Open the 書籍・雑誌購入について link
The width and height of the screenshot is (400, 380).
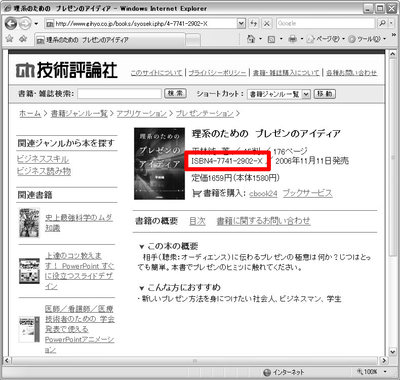[x=286, y=73]
